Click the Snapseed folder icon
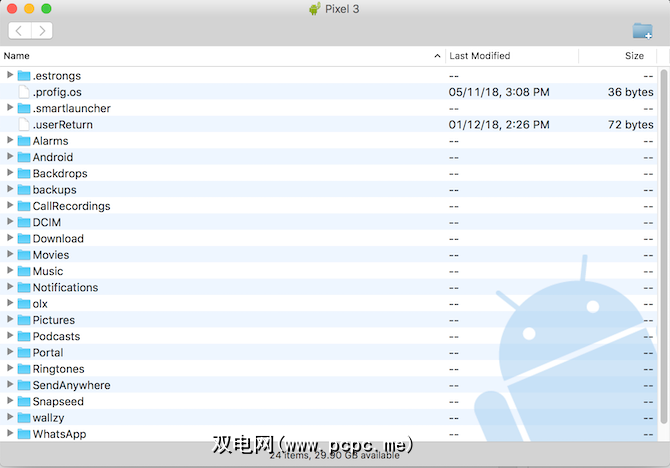Viewport: 670px width, 468px height. point(24,401)
